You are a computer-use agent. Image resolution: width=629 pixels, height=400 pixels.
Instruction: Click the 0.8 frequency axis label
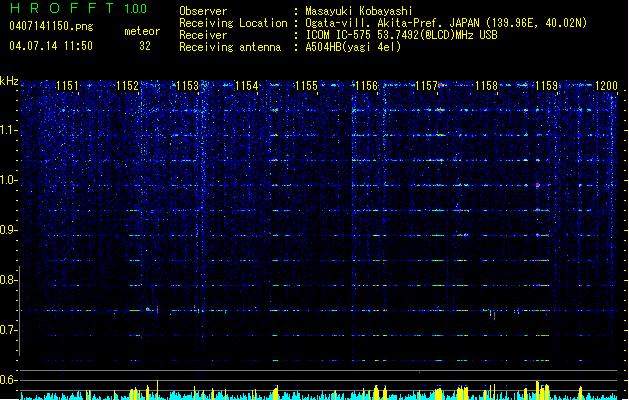[8, 280]
